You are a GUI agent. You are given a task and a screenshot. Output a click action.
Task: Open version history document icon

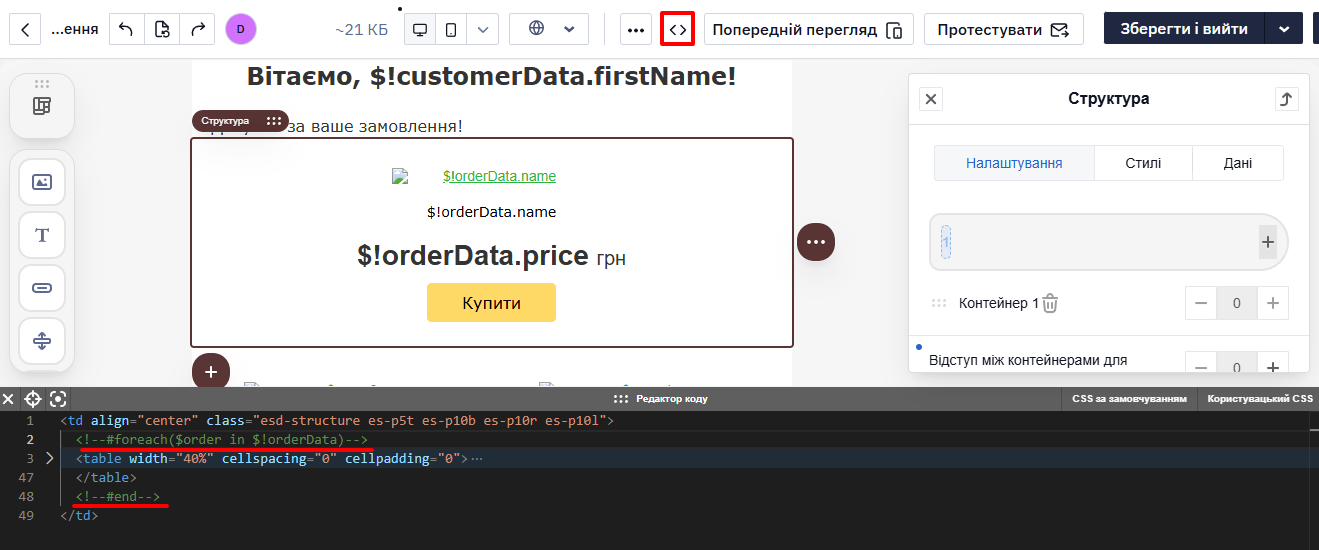(162, 29)
